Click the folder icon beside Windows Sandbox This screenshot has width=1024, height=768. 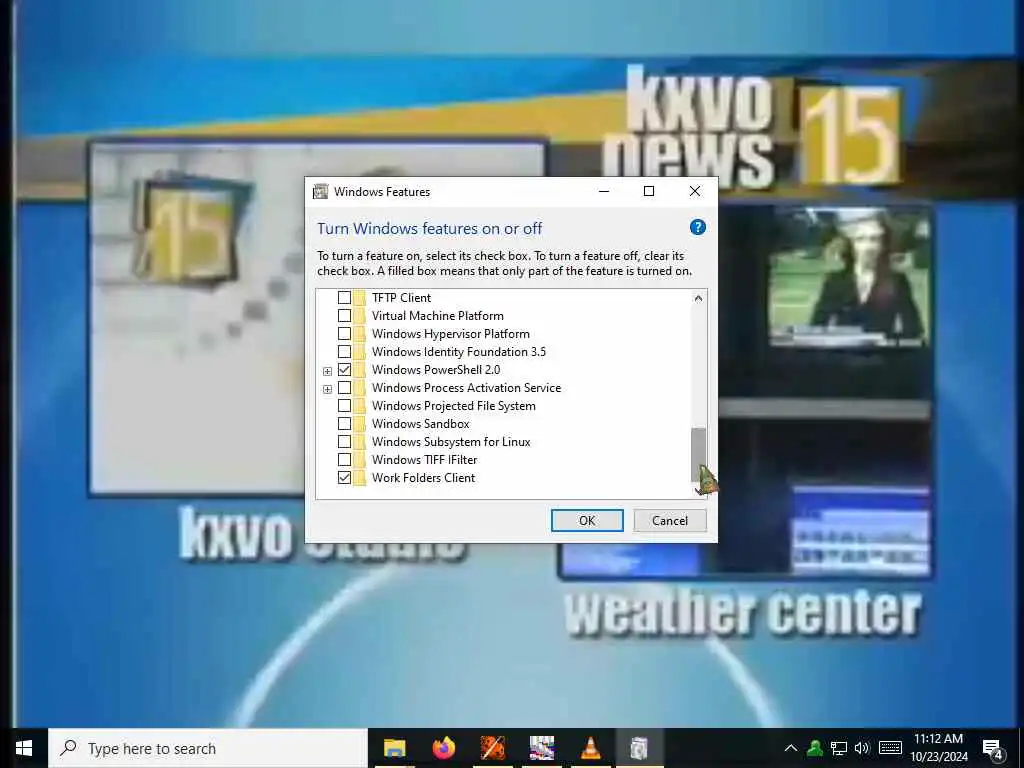pyautogui.click(x=360, y=424)
